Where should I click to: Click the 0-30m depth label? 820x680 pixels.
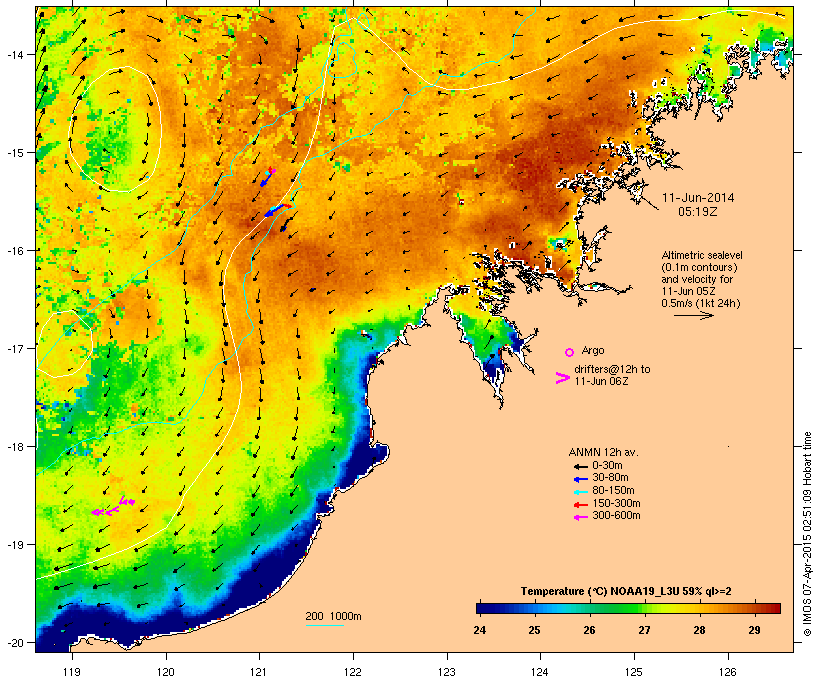[607, 465]
